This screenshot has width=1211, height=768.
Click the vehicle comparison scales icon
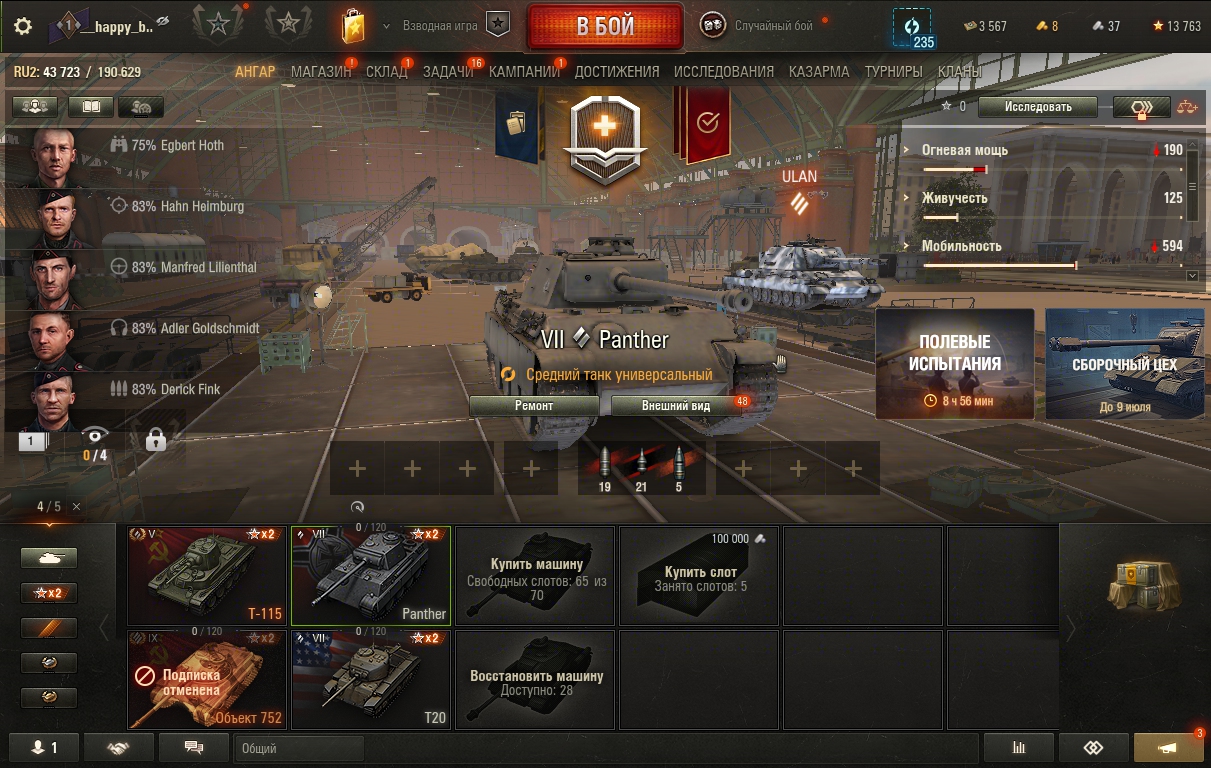coord(1187,107)
